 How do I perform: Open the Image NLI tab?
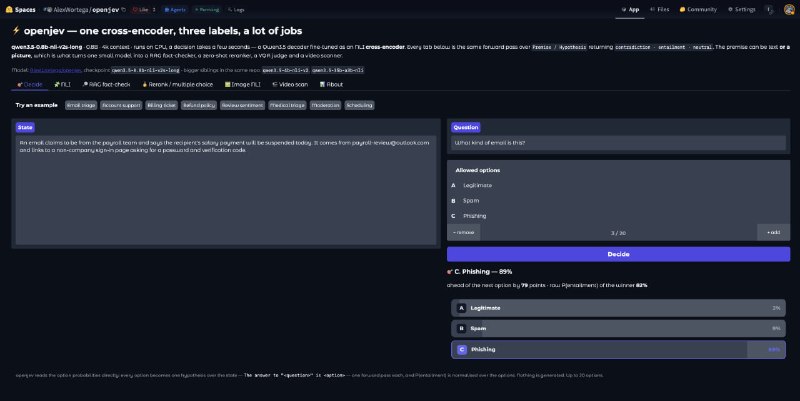click(x=242, y=84)
